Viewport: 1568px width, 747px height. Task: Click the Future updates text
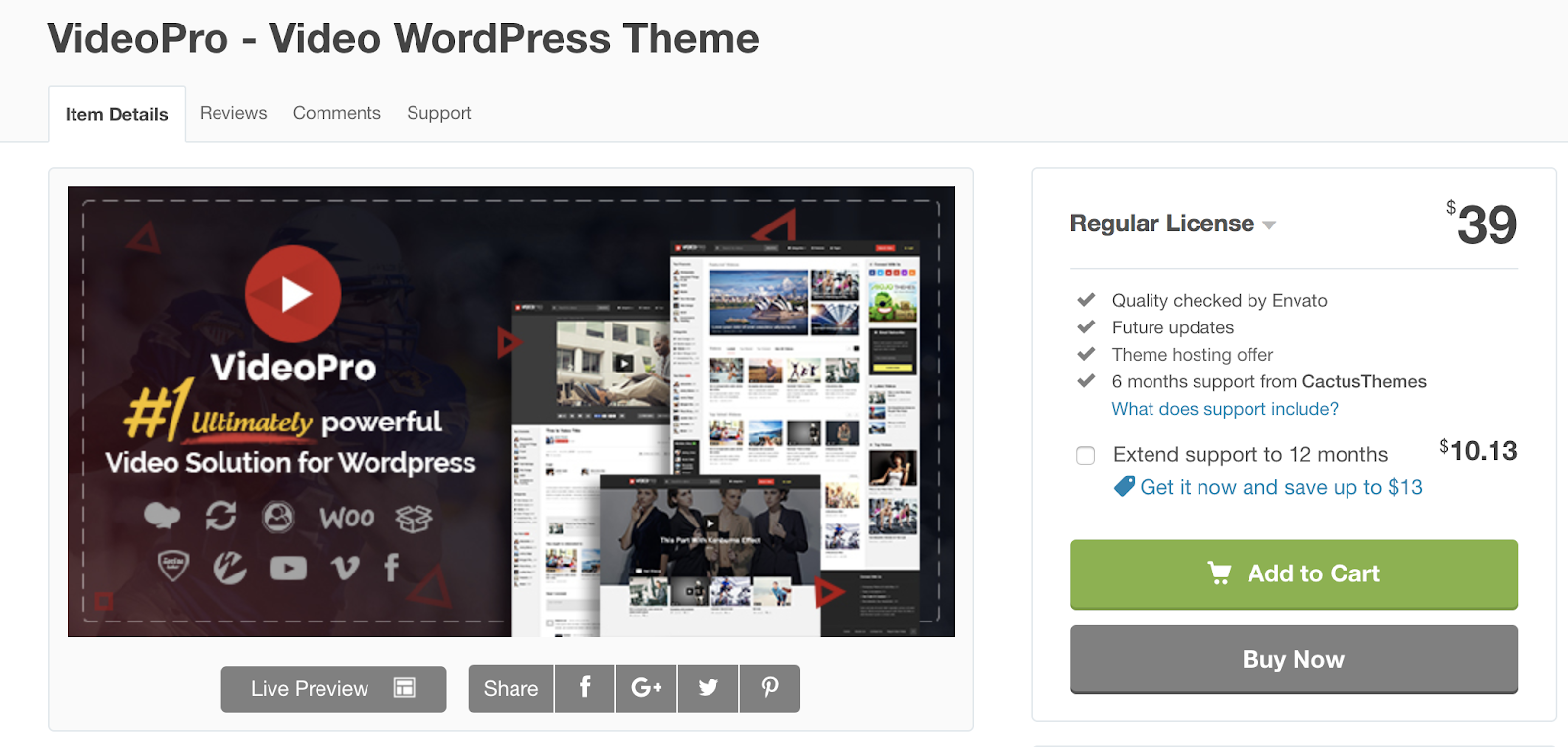coord(1172,327)
